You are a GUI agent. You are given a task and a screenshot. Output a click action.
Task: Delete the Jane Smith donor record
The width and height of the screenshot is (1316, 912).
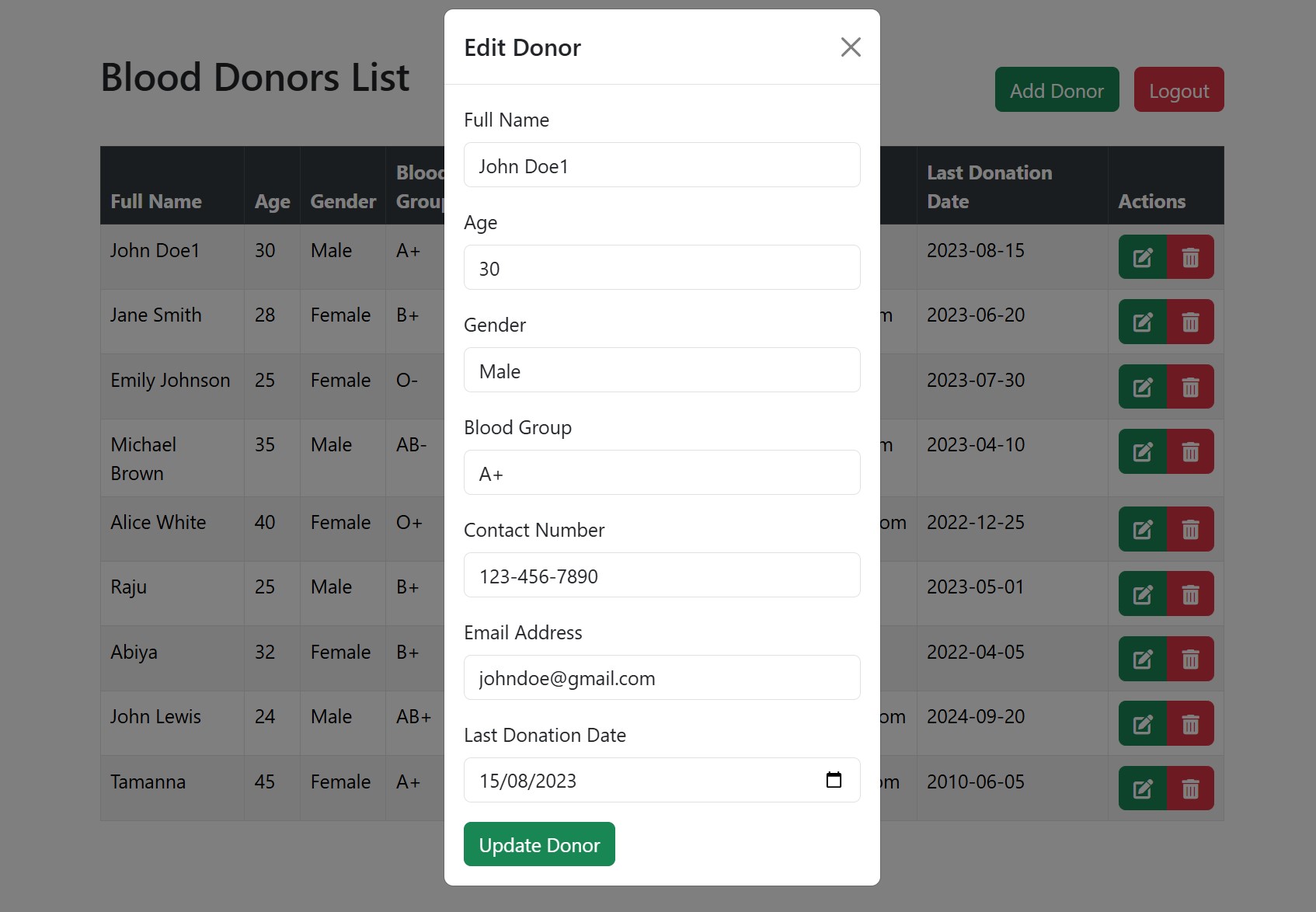click(x=1190, y=322)
